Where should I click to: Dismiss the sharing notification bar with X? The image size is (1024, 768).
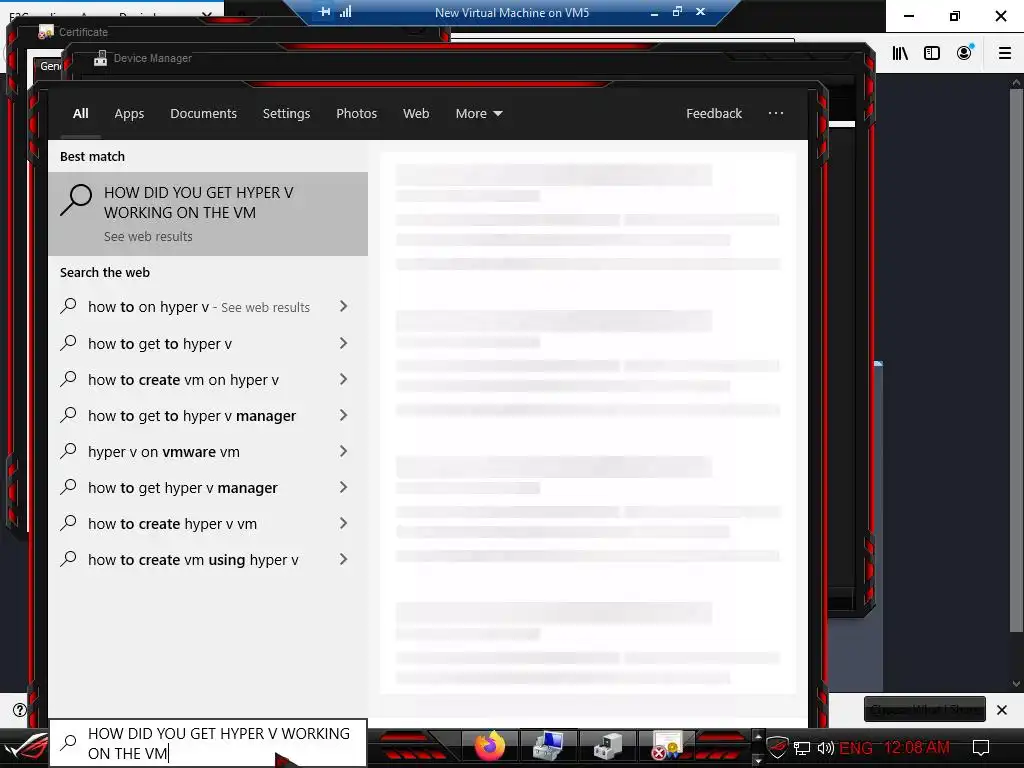(x=1002, y=710)
